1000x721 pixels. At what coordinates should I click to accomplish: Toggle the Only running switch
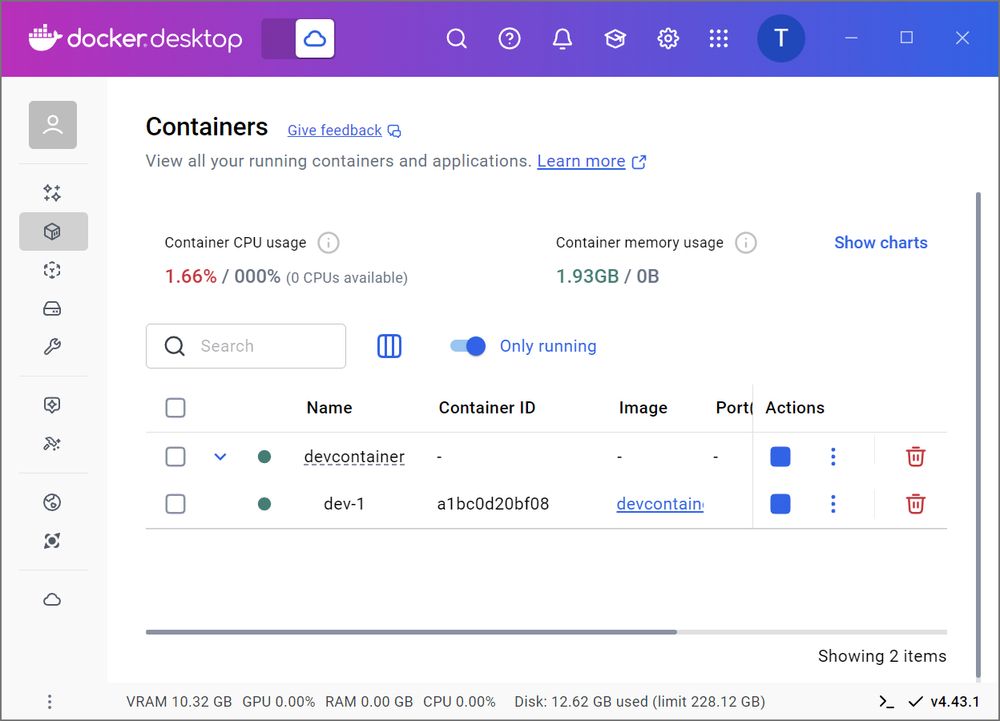click(x=468, y=346)
